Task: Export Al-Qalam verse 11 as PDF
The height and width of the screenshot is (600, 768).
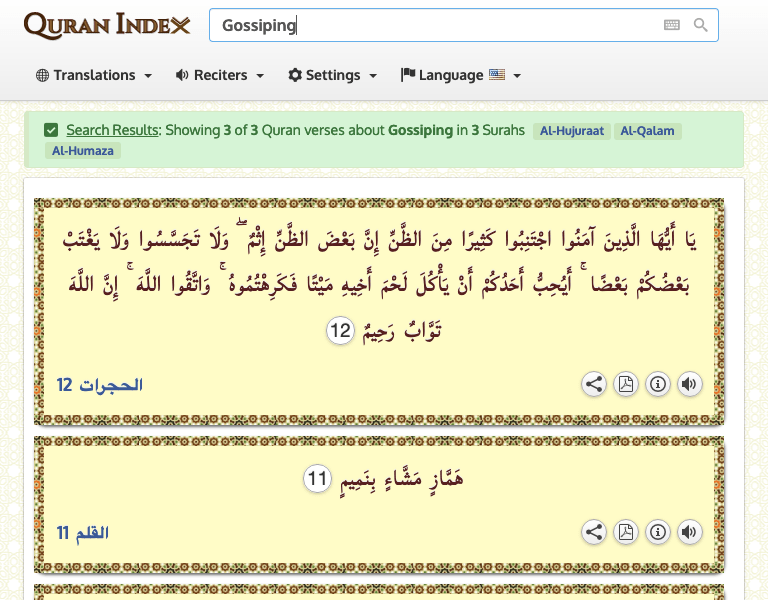Action: 626,532
